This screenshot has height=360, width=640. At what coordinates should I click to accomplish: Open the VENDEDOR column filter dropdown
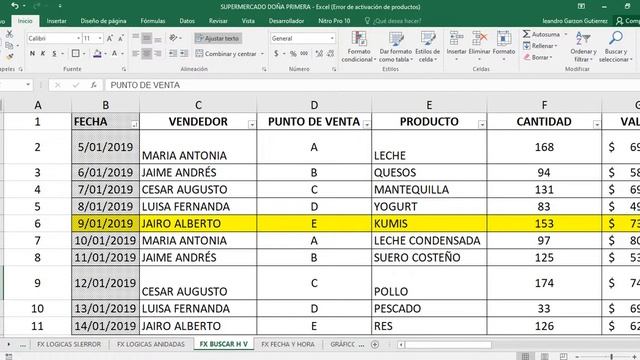252,124
